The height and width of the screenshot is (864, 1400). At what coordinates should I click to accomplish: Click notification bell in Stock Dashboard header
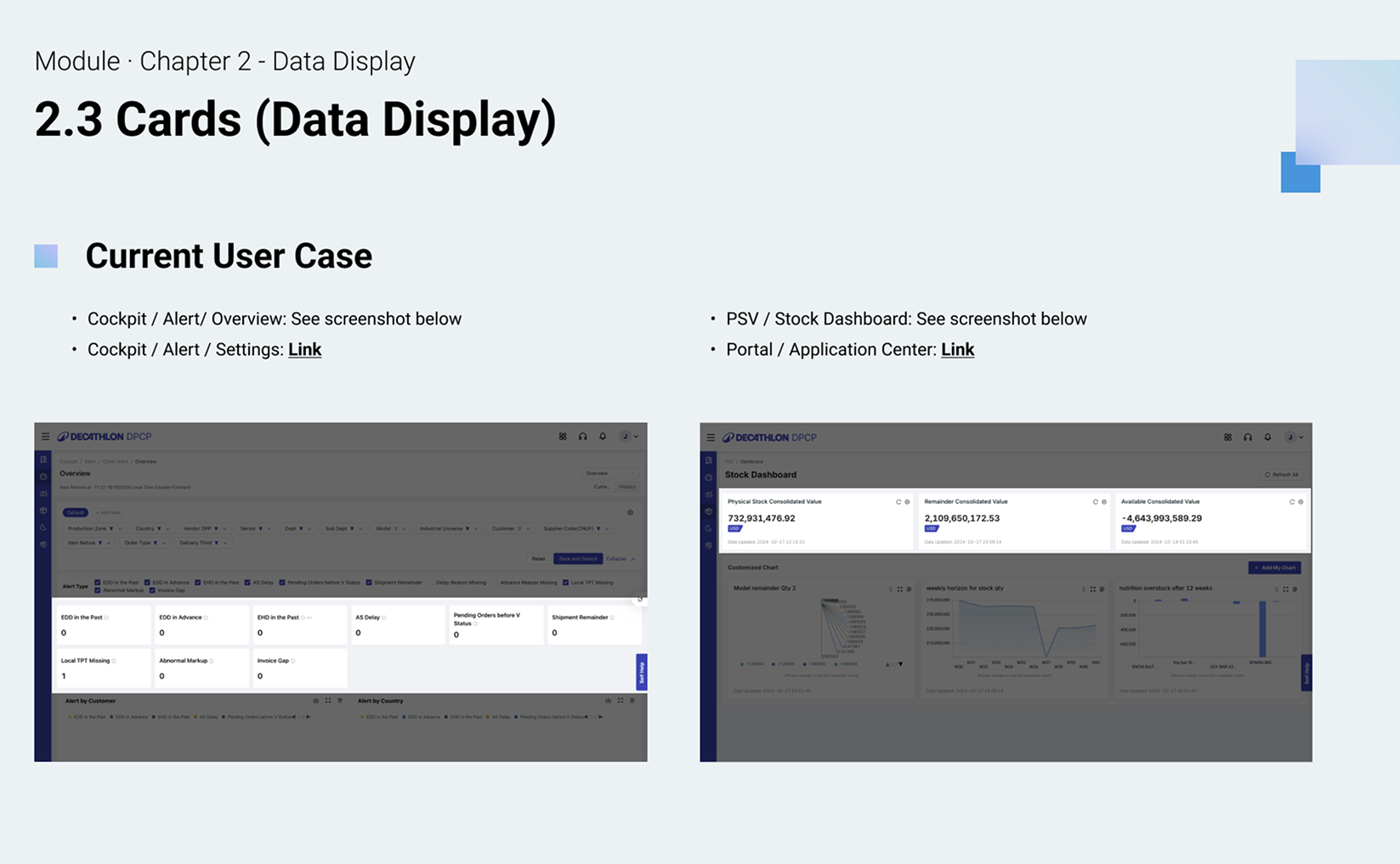point(1267,438)
